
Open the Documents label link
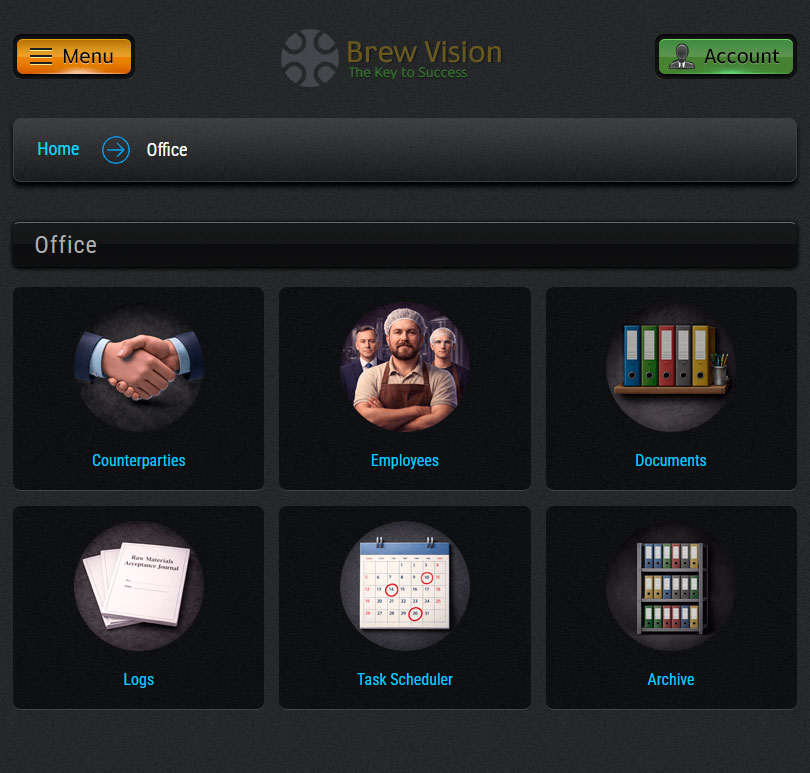click(x=670, y=460)
